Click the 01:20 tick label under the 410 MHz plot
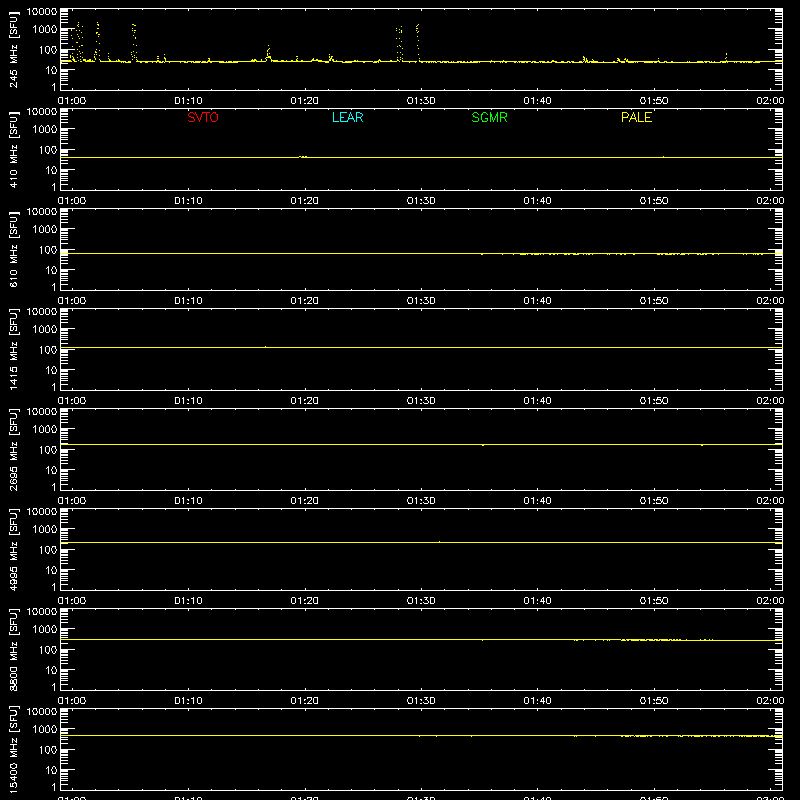Viewport: 800px width, 800px height. coord(305,201)
